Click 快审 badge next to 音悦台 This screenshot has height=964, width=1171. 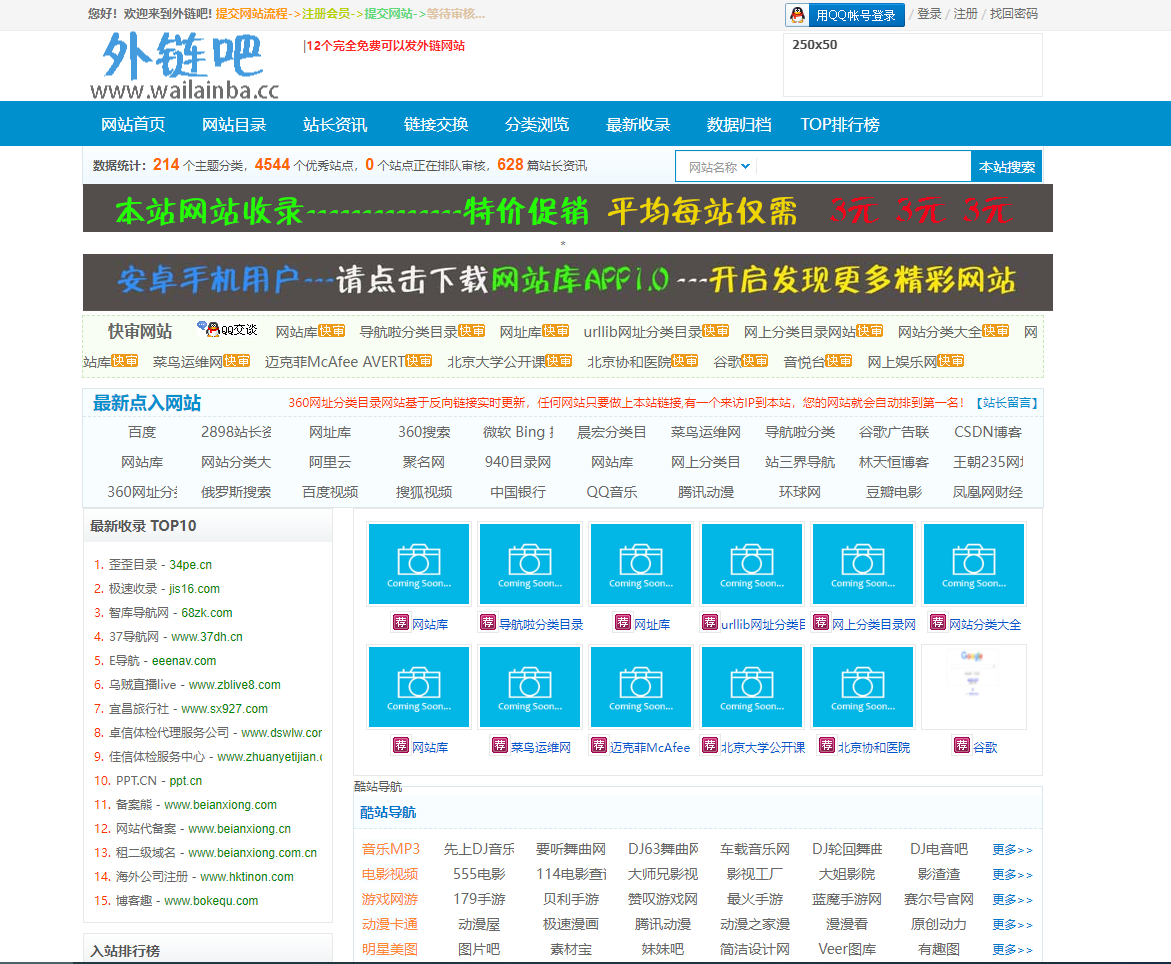pos(839,361)
